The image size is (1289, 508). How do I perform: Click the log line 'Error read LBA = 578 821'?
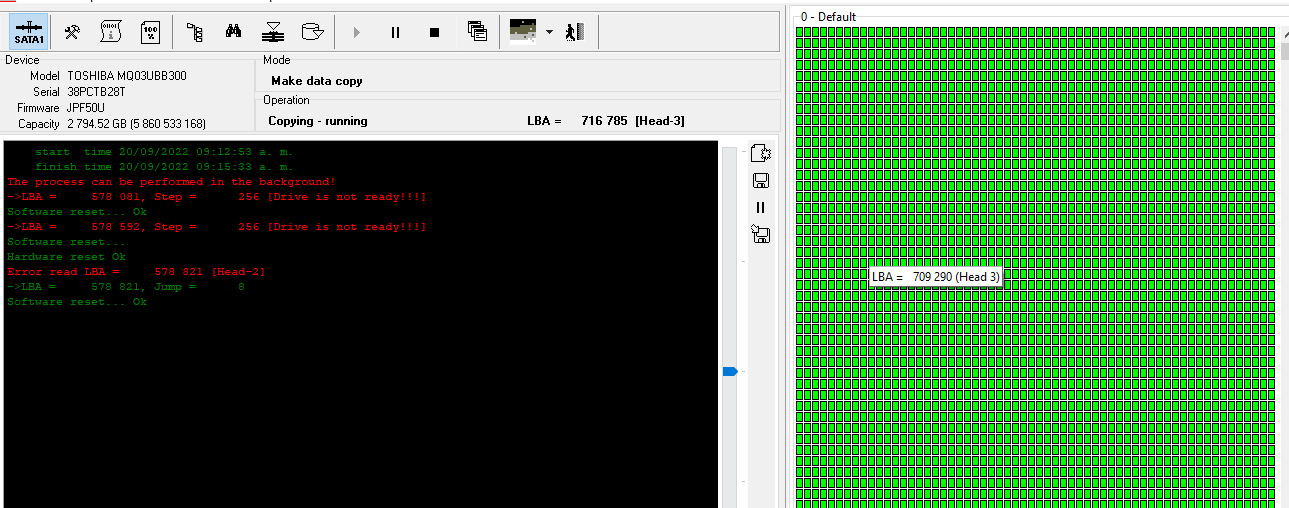pos(136,272)
